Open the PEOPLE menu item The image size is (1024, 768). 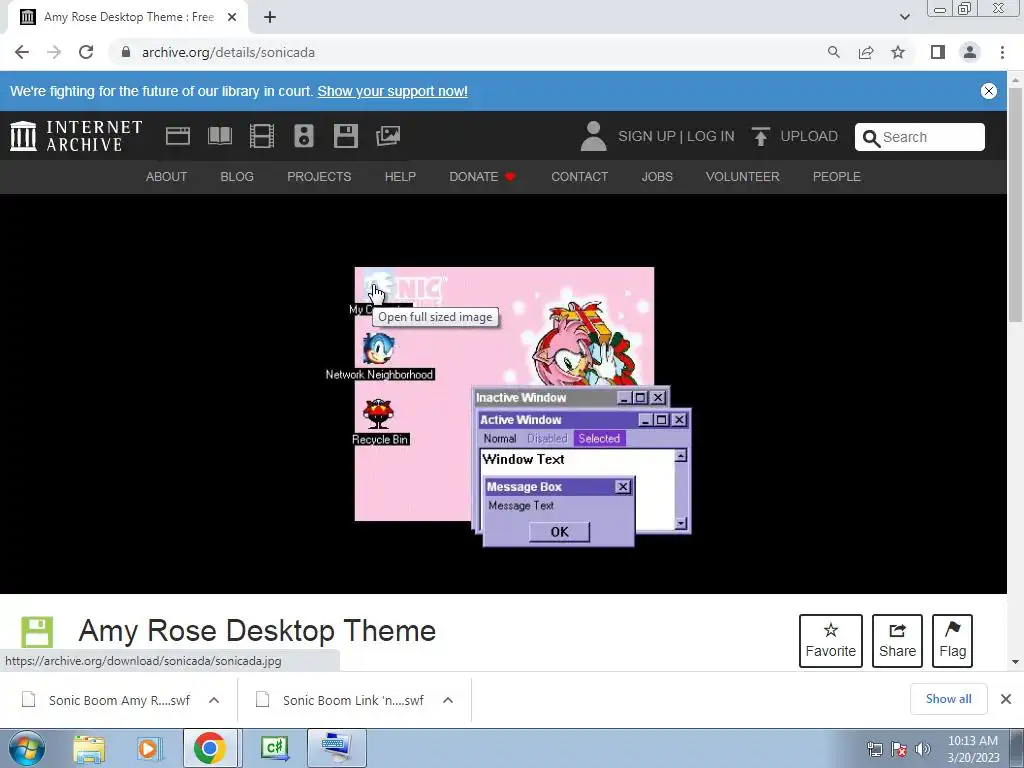(837, 176)
